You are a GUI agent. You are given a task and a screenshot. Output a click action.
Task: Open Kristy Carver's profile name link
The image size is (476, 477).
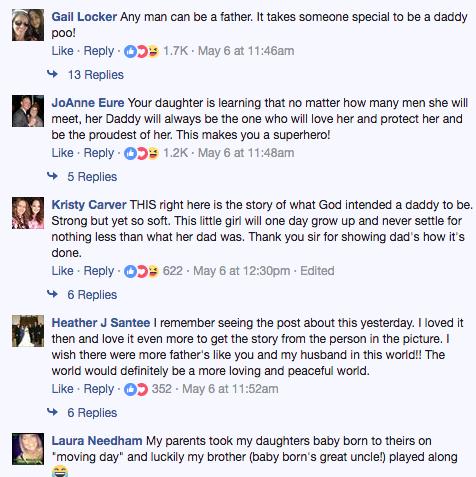click(x=89, y=205)
